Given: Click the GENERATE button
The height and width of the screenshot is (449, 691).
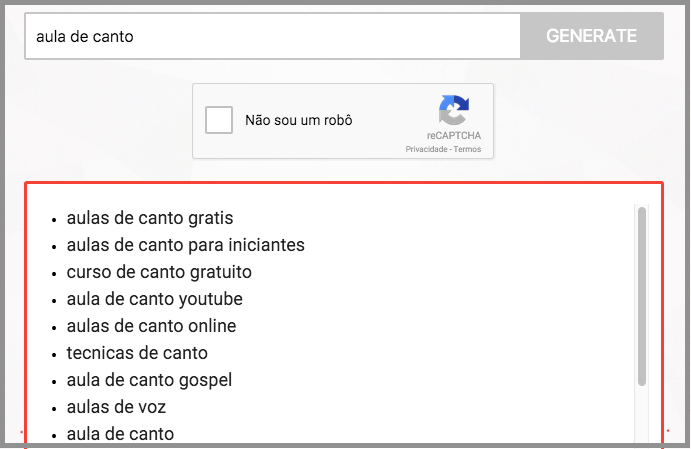Looking at the screenshot, I should pos(592,36).
